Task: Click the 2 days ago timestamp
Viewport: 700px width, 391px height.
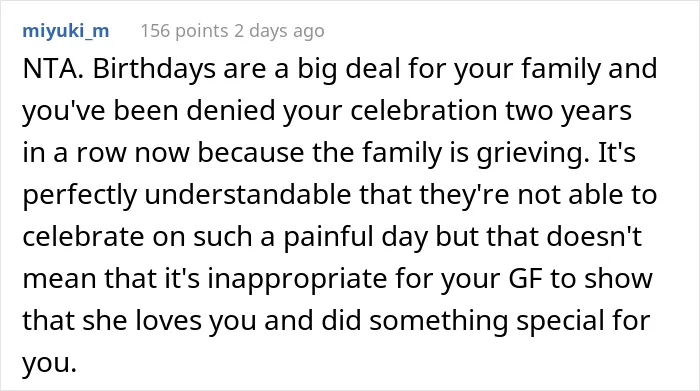Action: tap(279, 31)
